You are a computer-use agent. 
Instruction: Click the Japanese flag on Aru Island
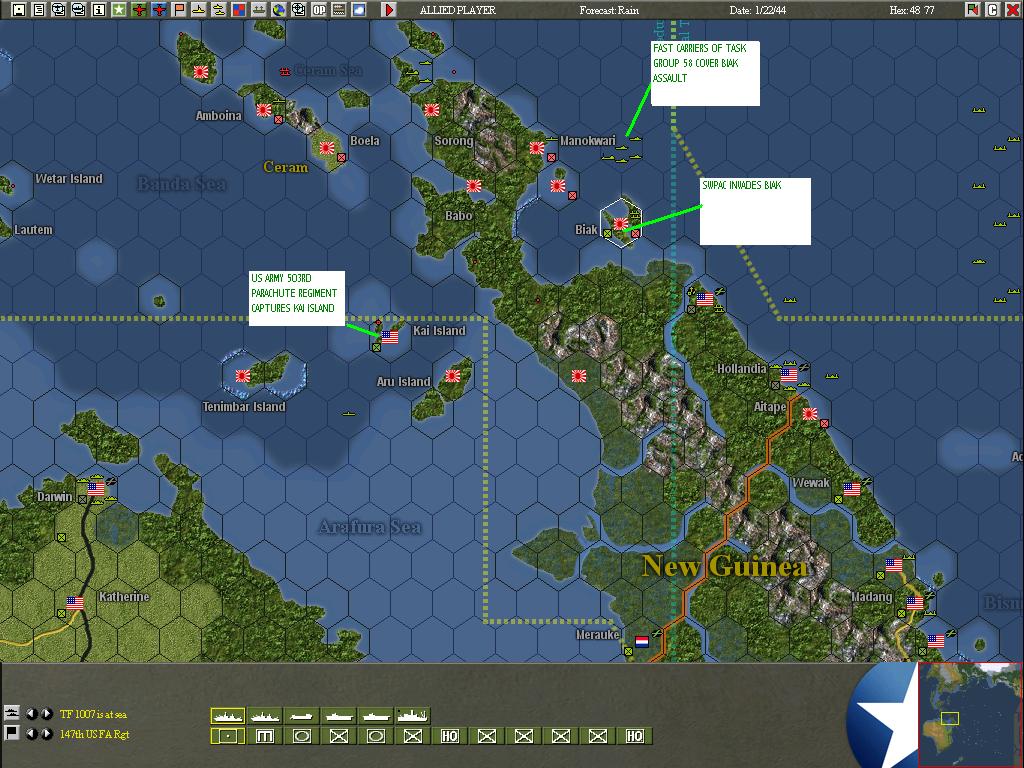[453, 376]
